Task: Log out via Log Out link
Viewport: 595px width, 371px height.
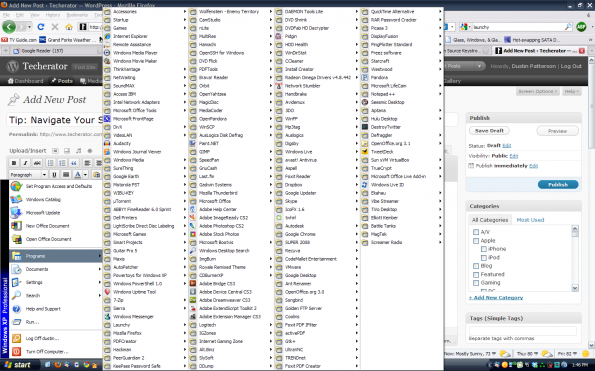Action: (571, 66)
